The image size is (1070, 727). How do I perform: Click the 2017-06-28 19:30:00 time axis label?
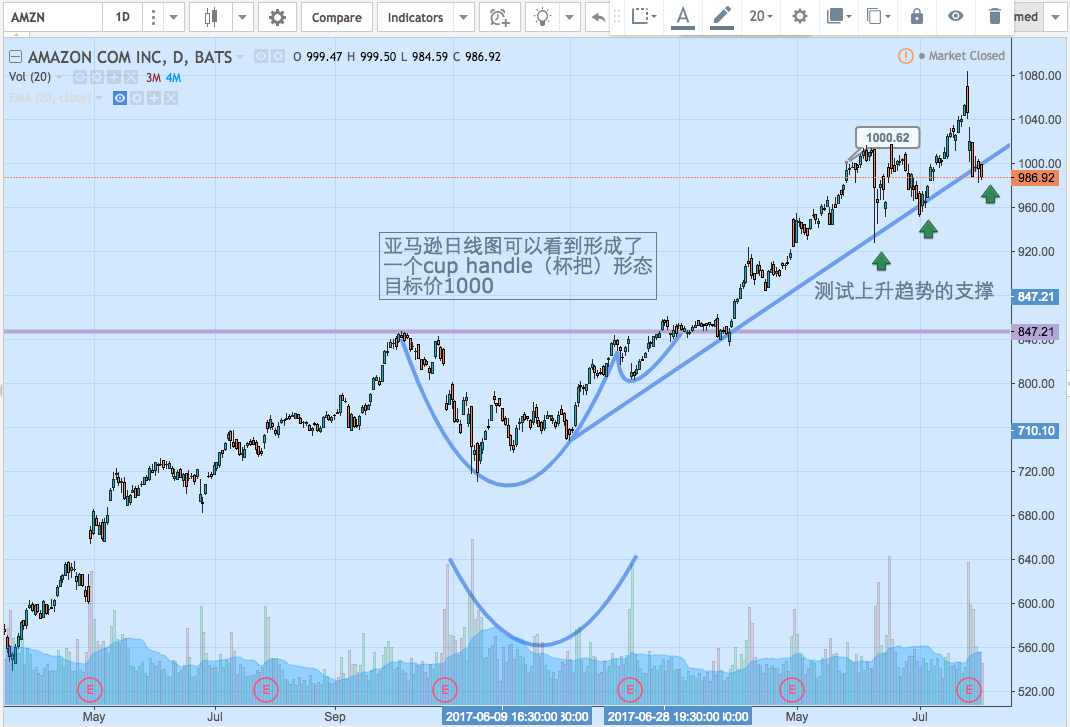tap(678, 717)
